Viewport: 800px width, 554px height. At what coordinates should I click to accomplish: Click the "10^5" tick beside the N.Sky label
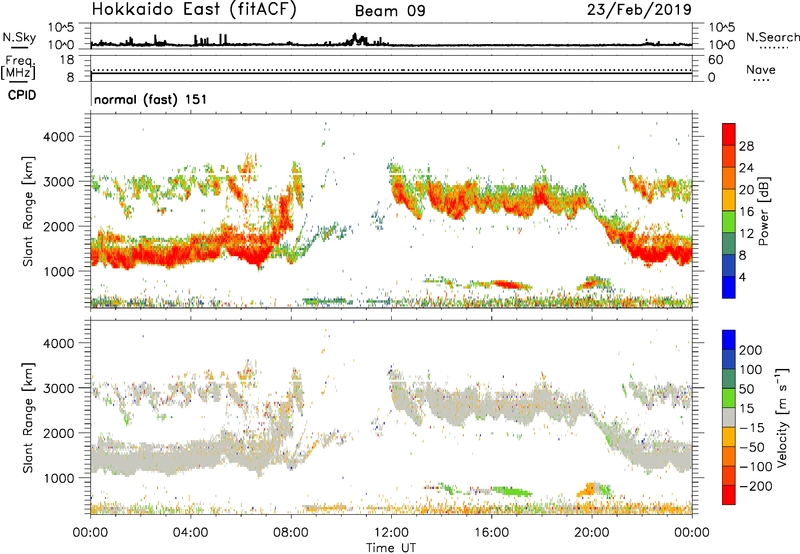pyautogui.click(x=61, y=27)
